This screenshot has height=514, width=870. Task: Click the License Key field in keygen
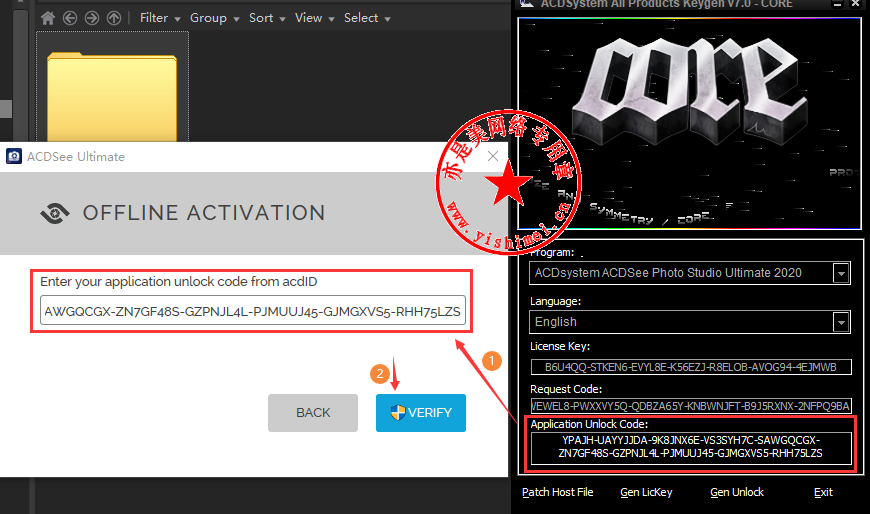point(691,367)
